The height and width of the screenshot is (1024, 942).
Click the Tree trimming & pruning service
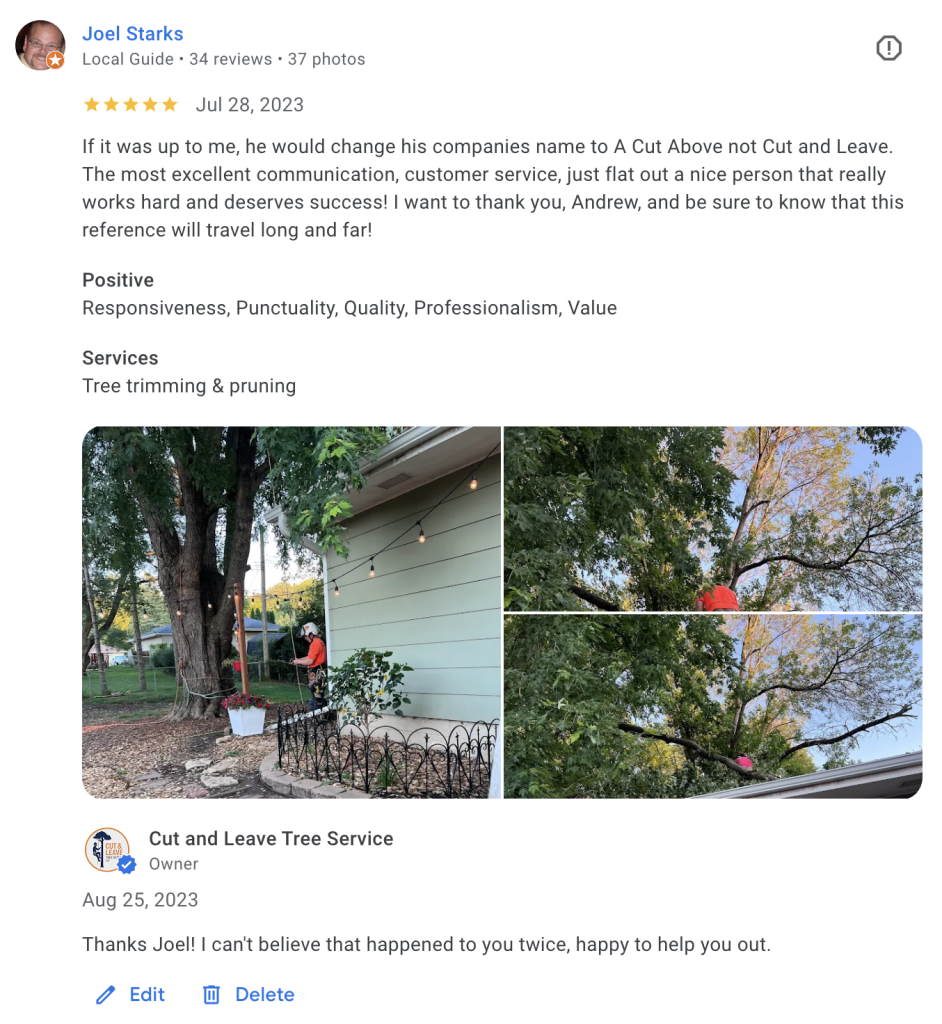point(189,386)
